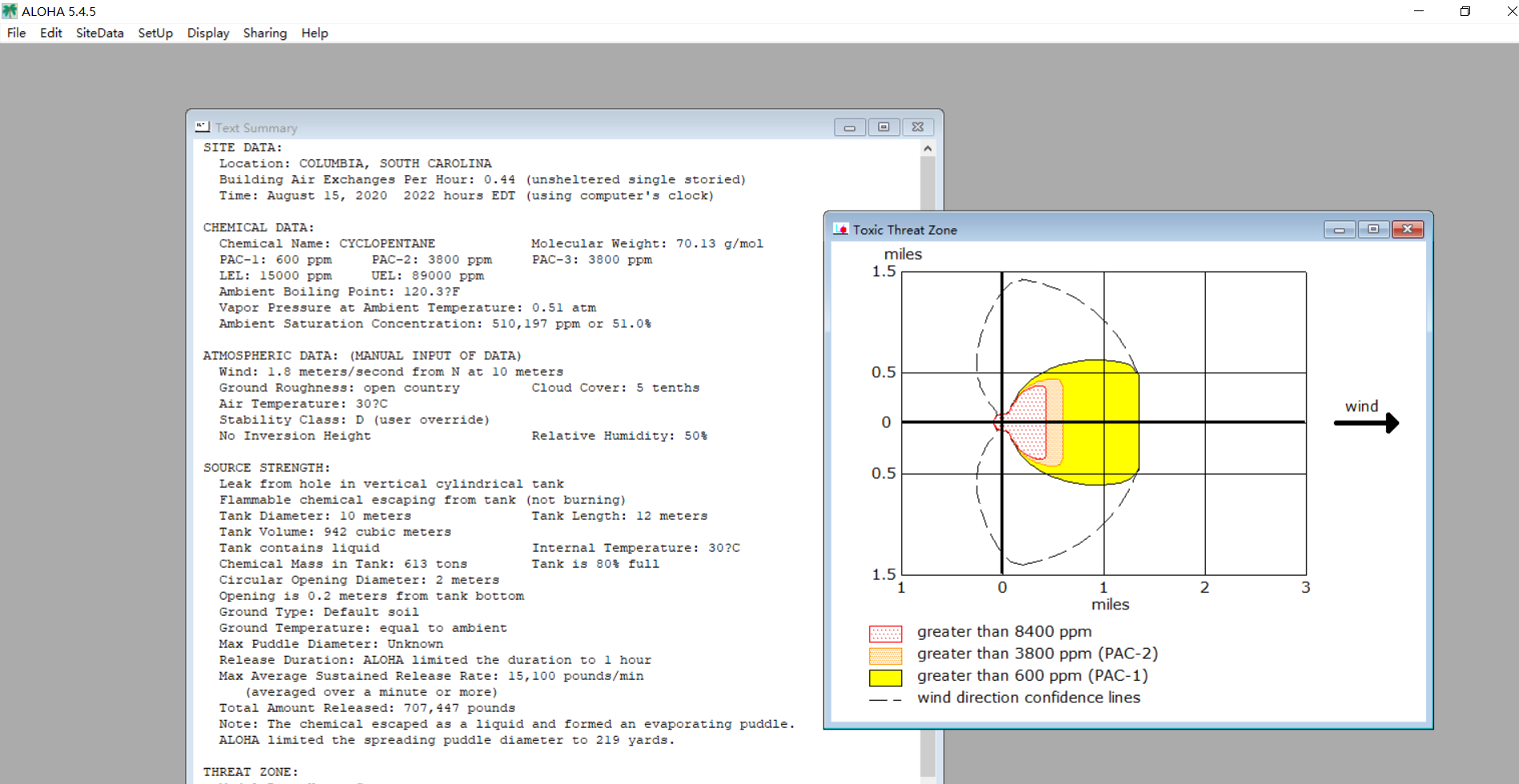This screenshot has height=784, width=1519.
Task: Open the Help menu
Action: pyautogui.click(x=315, y=33)
